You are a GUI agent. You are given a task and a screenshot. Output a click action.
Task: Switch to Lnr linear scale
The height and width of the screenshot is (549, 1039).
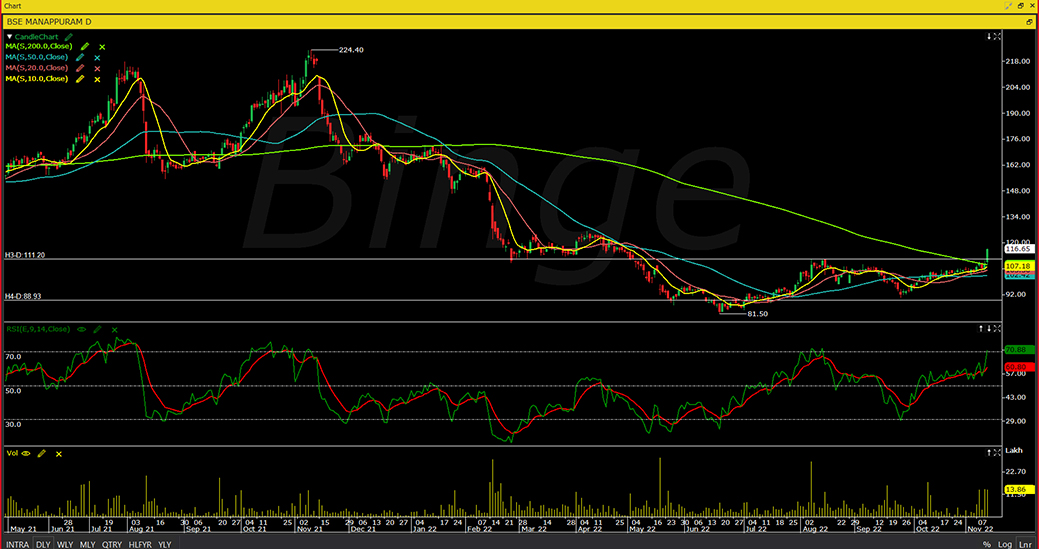coord(1024,544)
